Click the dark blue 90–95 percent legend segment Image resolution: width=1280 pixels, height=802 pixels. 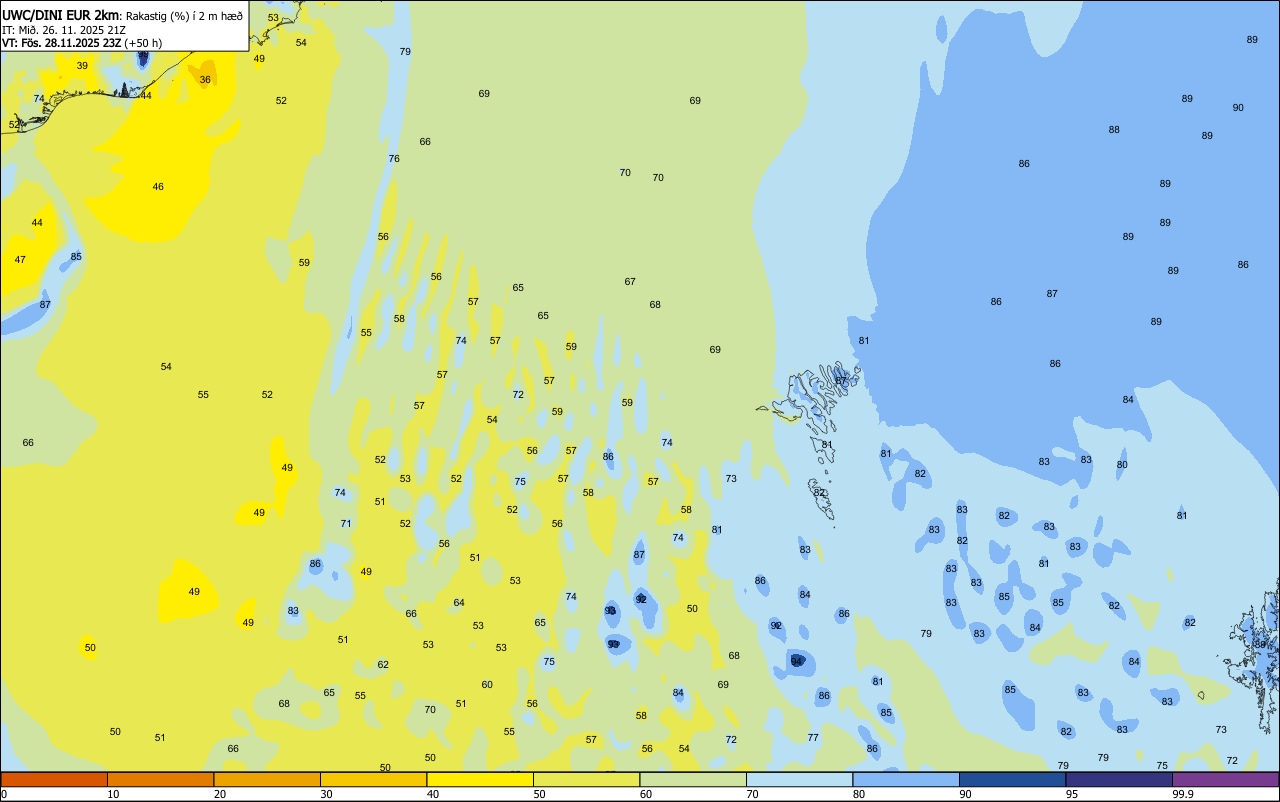pyautogui.click(x=1012, y=779)
